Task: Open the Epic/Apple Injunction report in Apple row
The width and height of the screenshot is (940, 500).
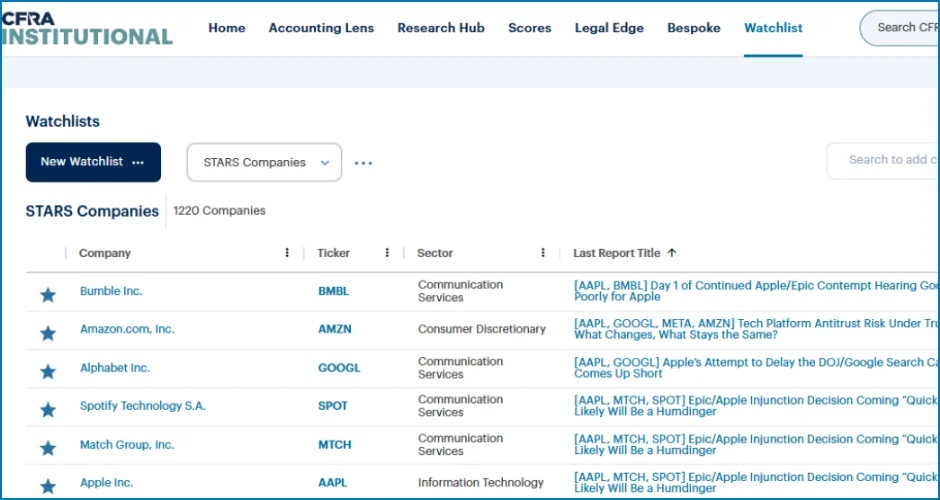Action: pyautogui.click(x=757, y=483)
